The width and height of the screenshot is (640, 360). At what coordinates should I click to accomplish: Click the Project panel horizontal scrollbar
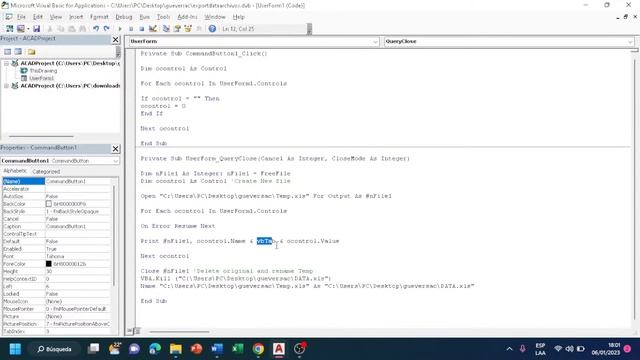click(x=41, y=136)
